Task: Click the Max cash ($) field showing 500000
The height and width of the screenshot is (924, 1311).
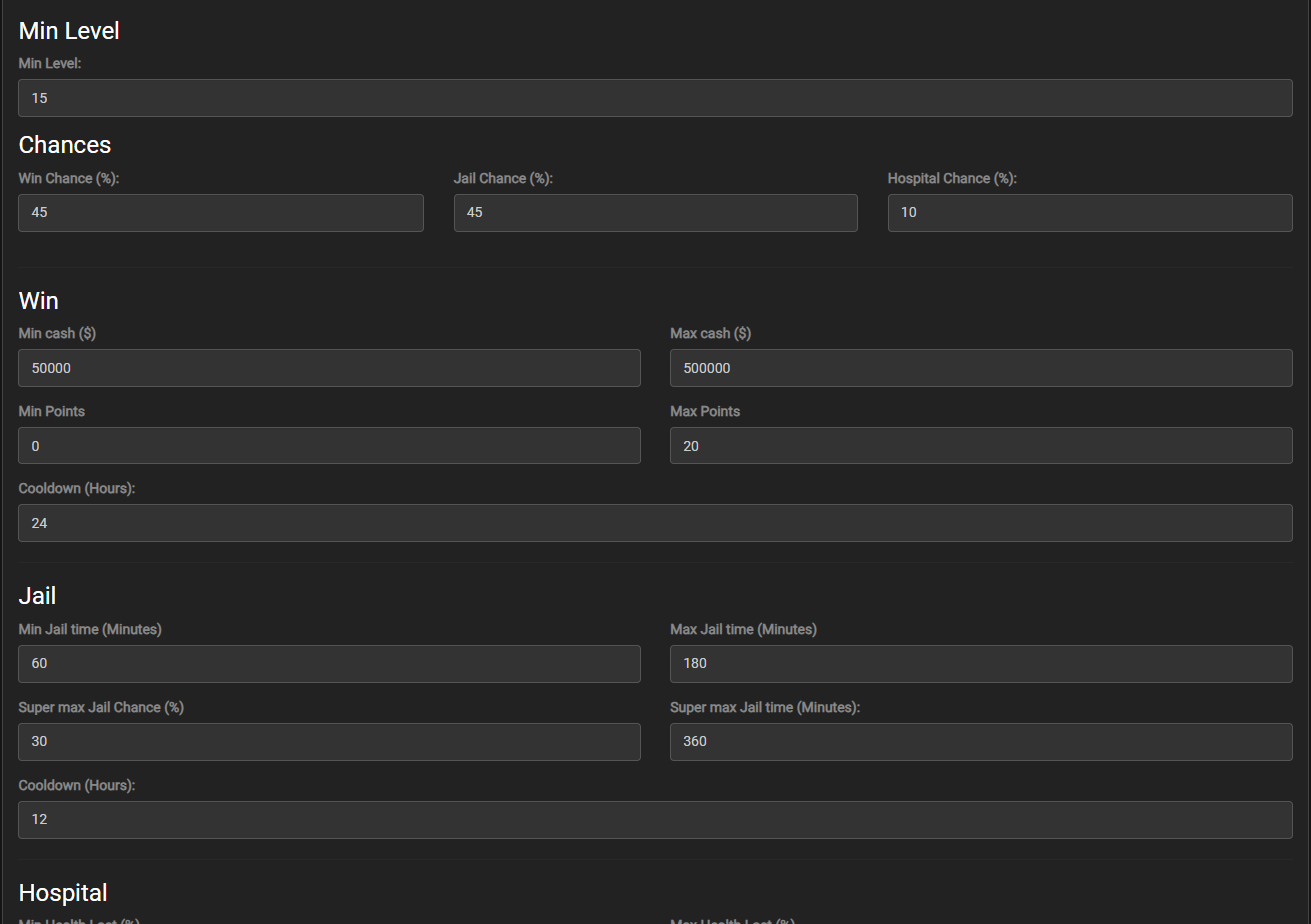Action: point(980,368)
